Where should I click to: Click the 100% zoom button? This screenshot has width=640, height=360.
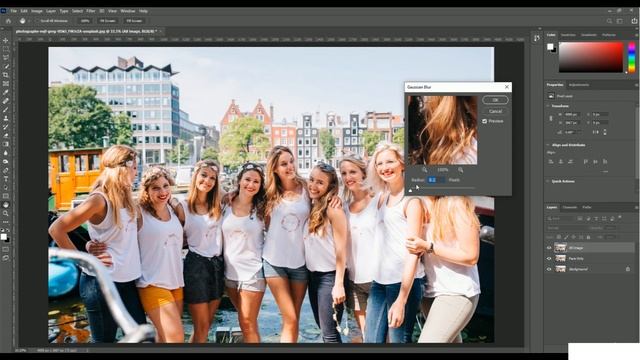[85, 21]
